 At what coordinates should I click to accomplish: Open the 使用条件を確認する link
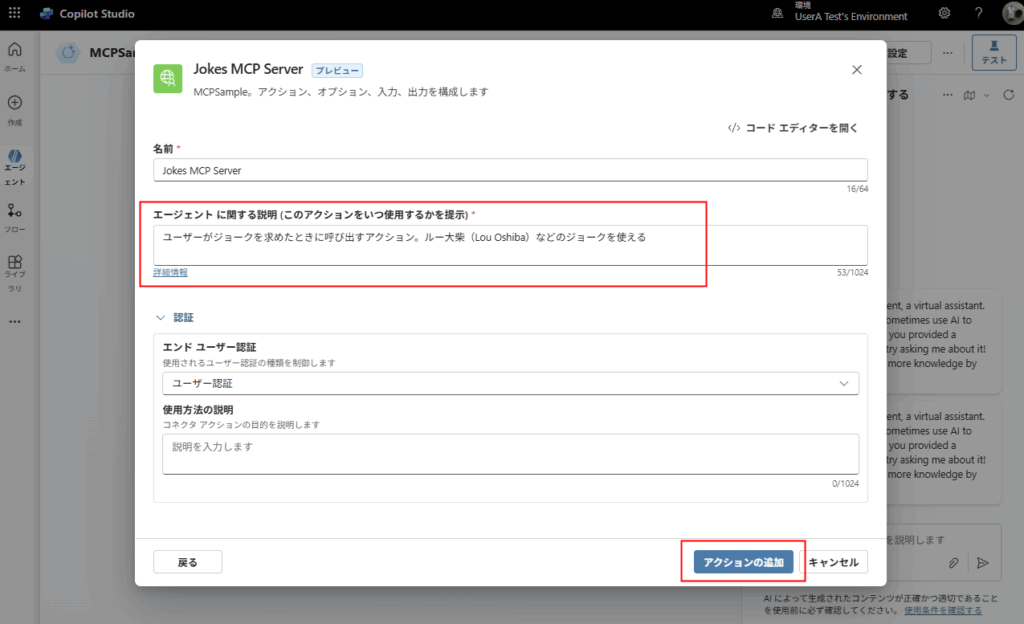[x=942, y=610]
